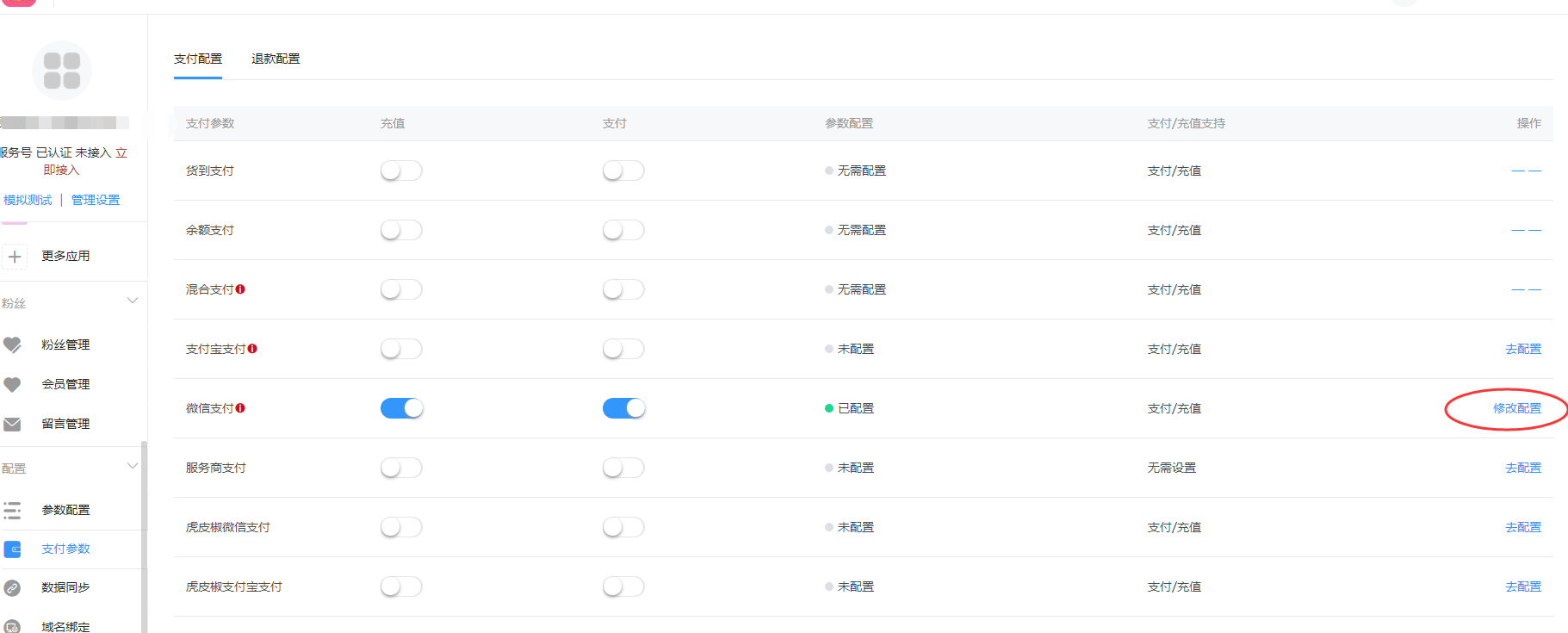Click 无需配置 status in 货到支付 row

tap(856, 171)
